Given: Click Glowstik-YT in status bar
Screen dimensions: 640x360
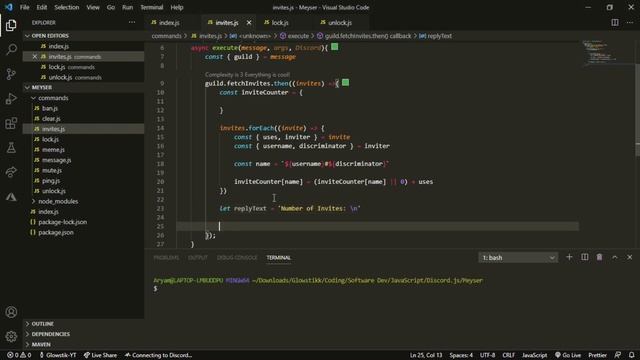Looking at the screenshot, I should click(x=58, y=355).
